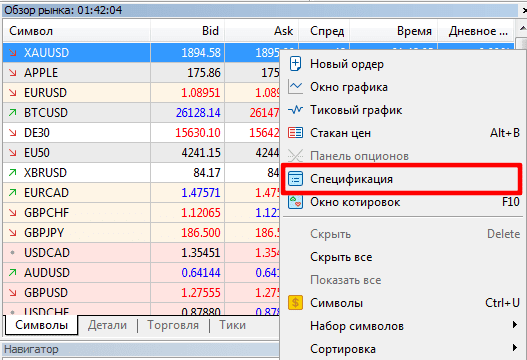Click the XBRUSD bid value 84.17
This screenshot has width=527, height=360.
(207, 173)
